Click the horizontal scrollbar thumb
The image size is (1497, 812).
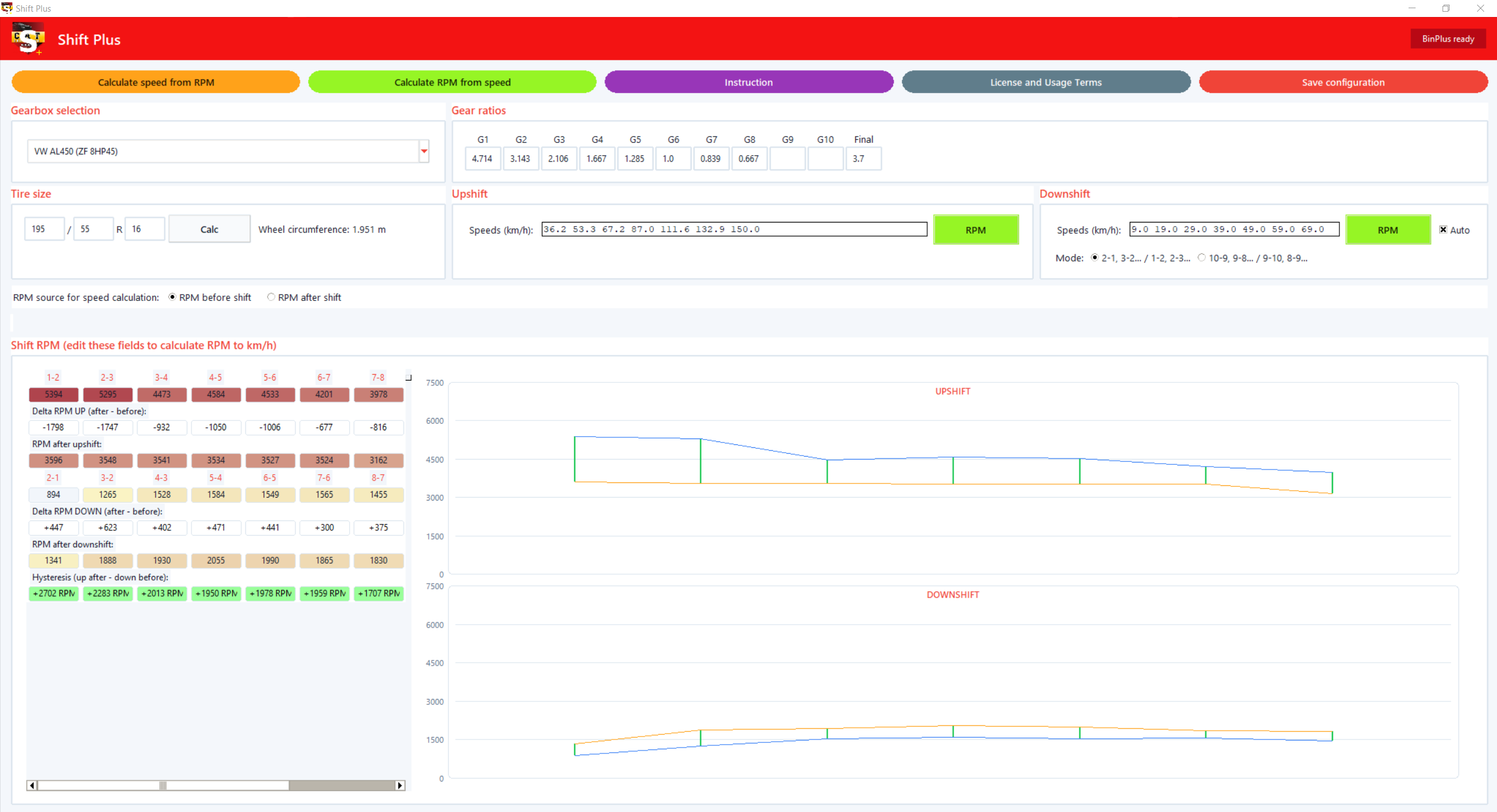163,785
